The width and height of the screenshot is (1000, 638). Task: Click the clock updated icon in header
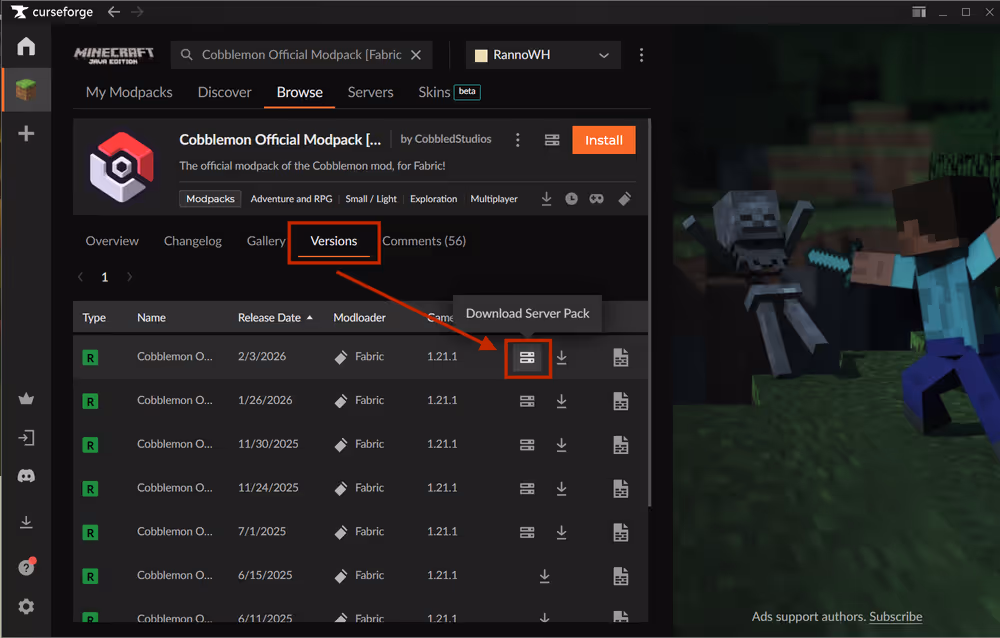[571, 199]
